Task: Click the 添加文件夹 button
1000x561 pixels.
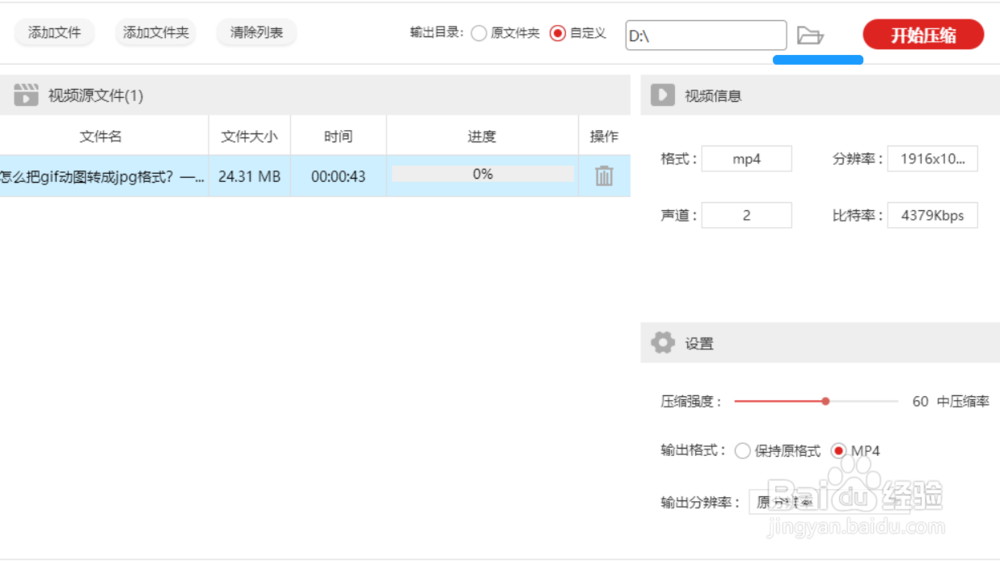Action: pyautogui.click(x=156, y=33)
